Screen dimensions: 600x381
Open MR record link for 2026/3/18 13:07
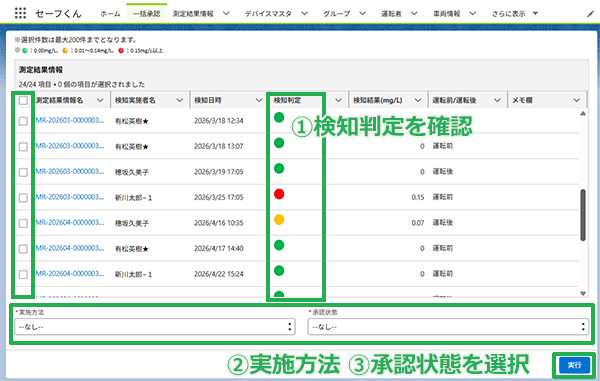[x=70, y=146]
